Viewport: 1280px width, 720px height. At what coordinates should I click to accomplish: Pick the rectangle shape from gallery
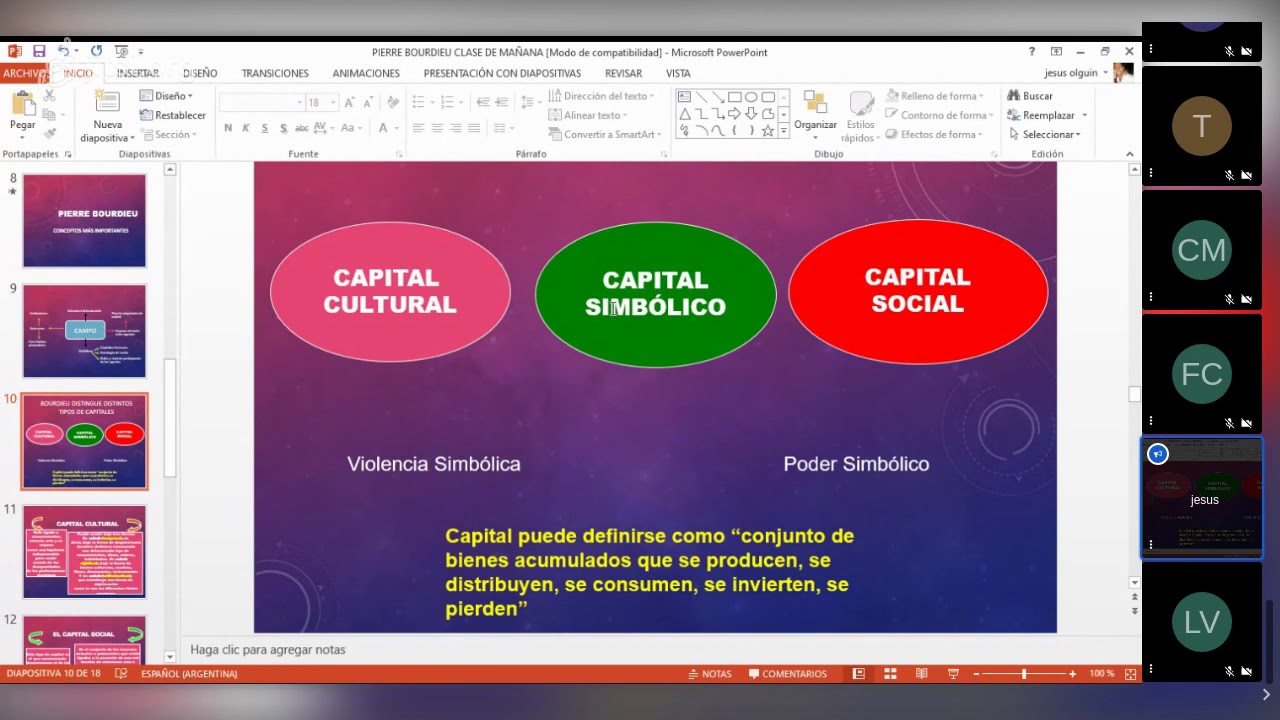(735, 97)
